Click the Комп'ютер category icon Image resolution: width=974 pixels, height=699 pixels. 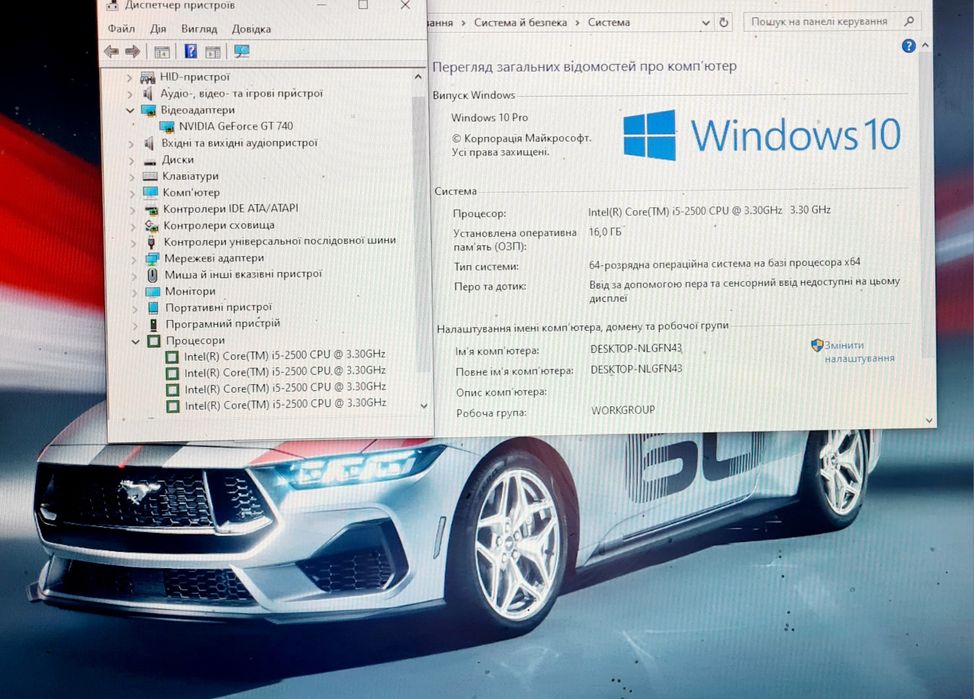click(x=150, y=193)
